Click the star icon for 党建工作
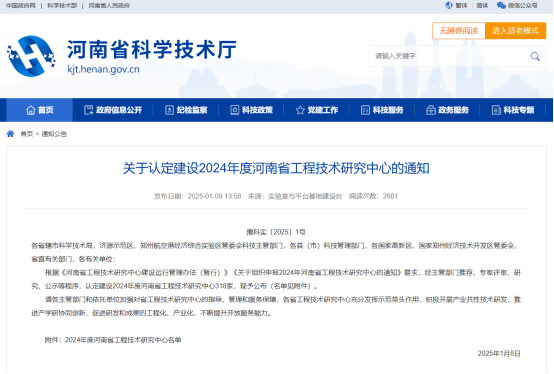This screenshot has width=554, height=374. [300, 110]
